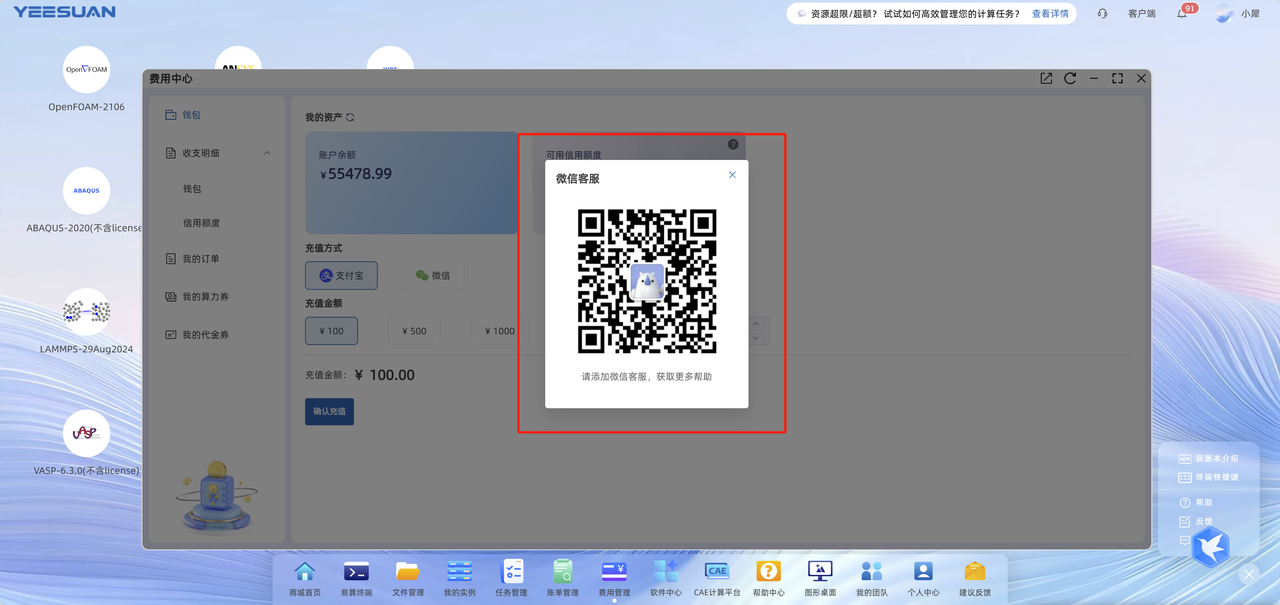Open 个人中心 in the dock
Viewport: 1280px width, 605px height.
[923, 578]
